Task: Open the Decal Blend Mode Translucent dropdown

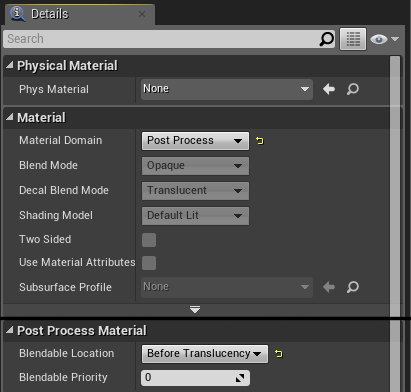Action: (195, 191)
